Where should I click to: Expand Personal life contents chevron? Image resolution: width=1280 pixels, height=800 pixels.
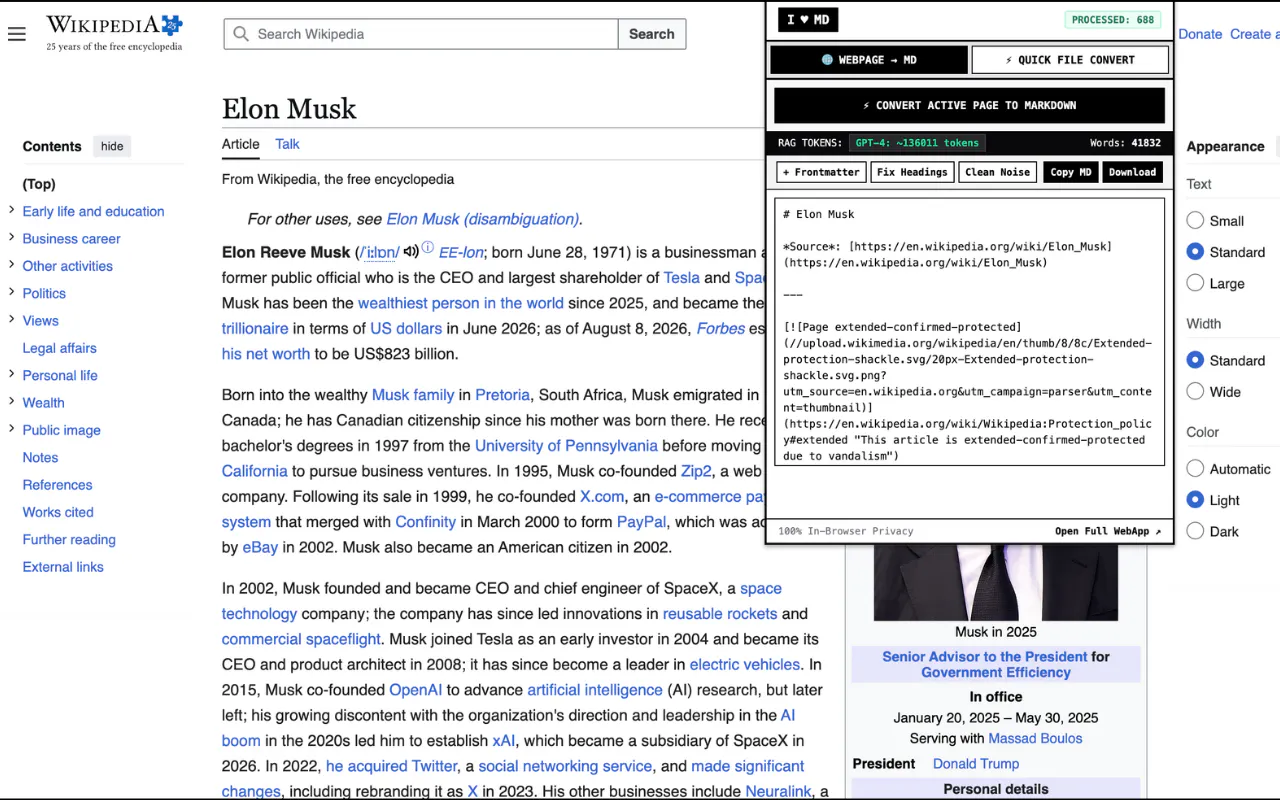pyautogui.click(x=11, y=375)
